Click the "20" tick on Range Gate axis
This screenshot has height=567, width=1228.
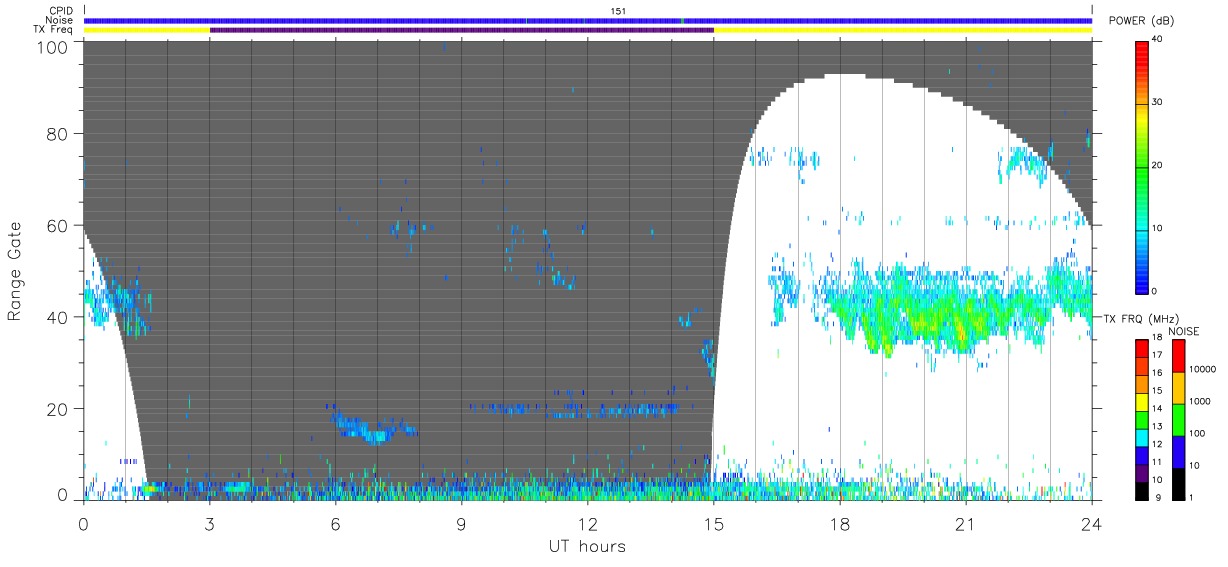click(58, 409)
